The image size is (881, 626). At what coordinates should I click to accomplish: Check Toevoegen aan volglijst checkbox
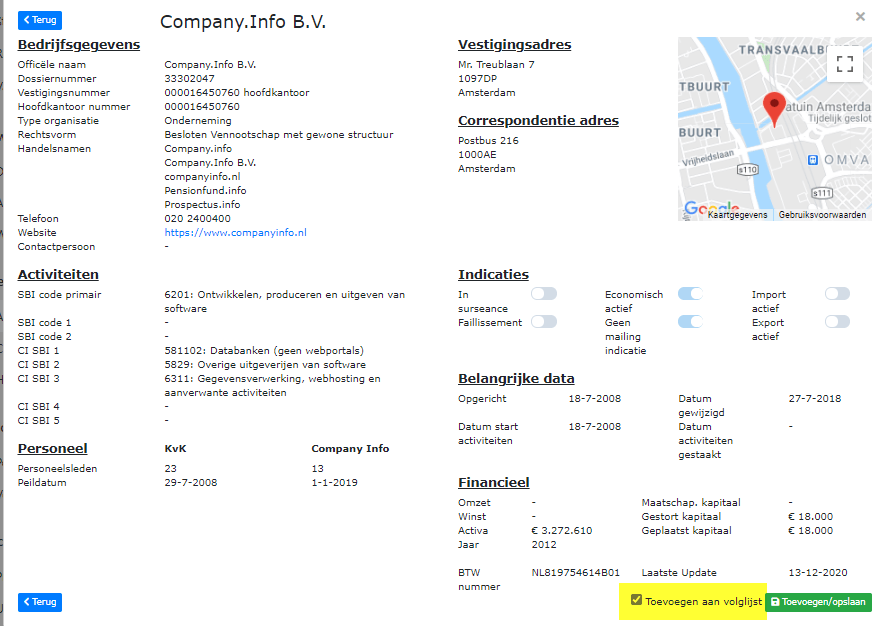(637, 601)
